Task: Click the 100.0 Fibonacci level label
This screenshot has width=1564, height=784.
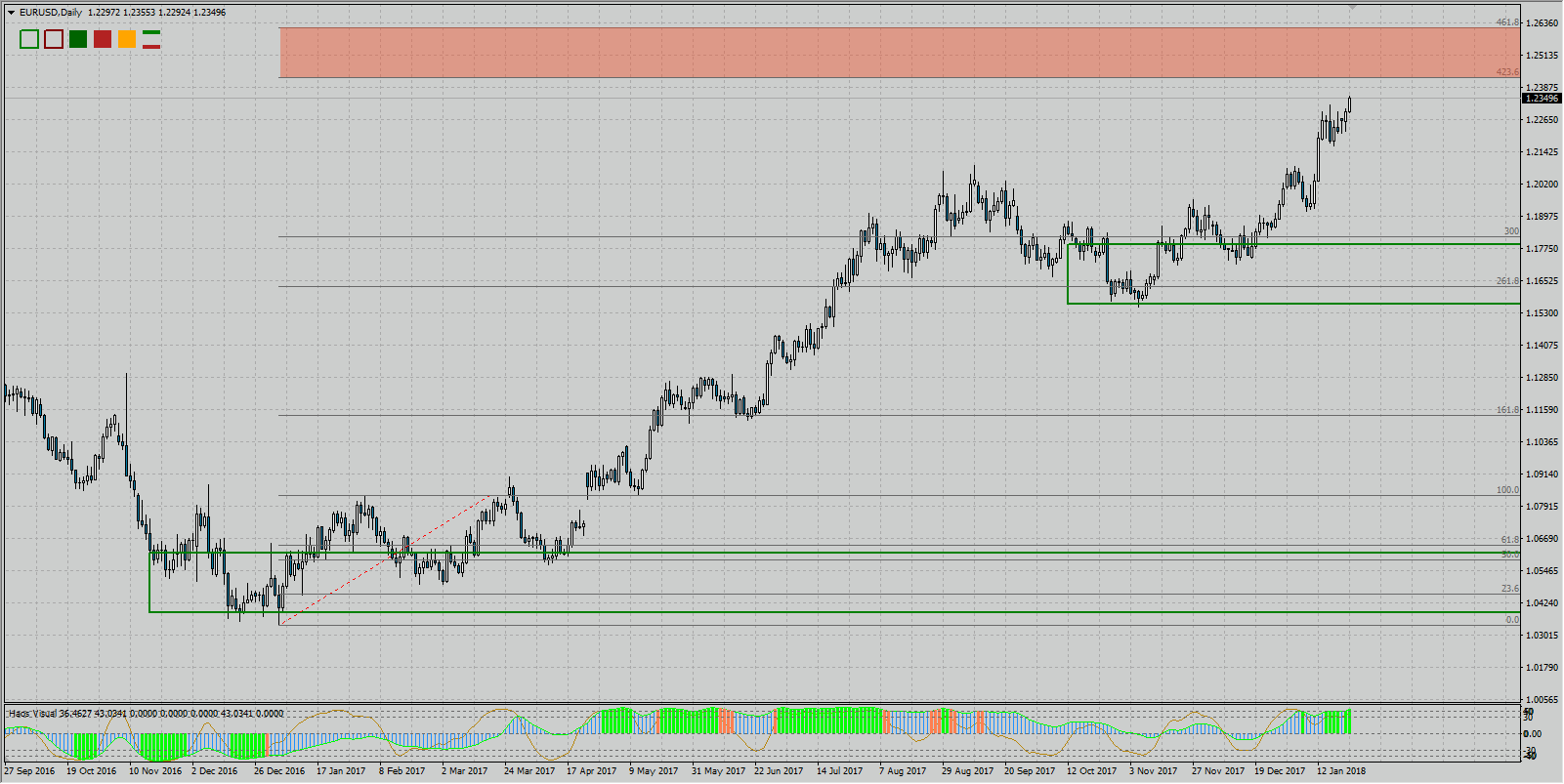Action: (1507, 490)
